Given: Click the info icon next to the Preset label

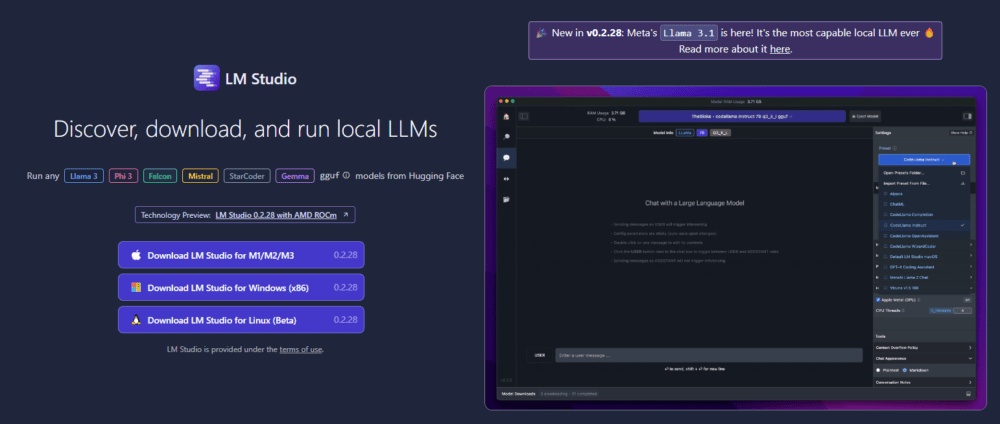Looking at the screenshot, I should click(x=894, y=148).
